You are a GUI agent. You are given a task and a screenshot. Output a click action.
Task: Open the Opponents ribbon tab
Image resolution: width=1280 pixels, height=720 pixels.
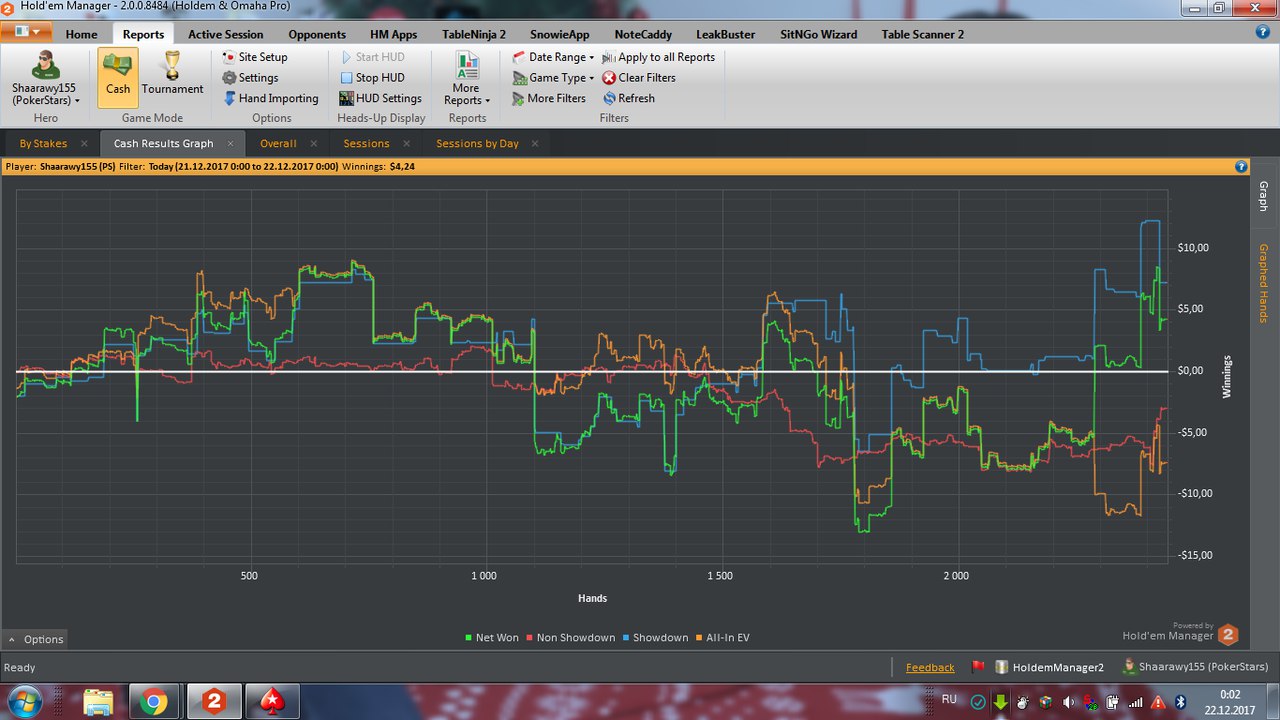click(317, 34)
